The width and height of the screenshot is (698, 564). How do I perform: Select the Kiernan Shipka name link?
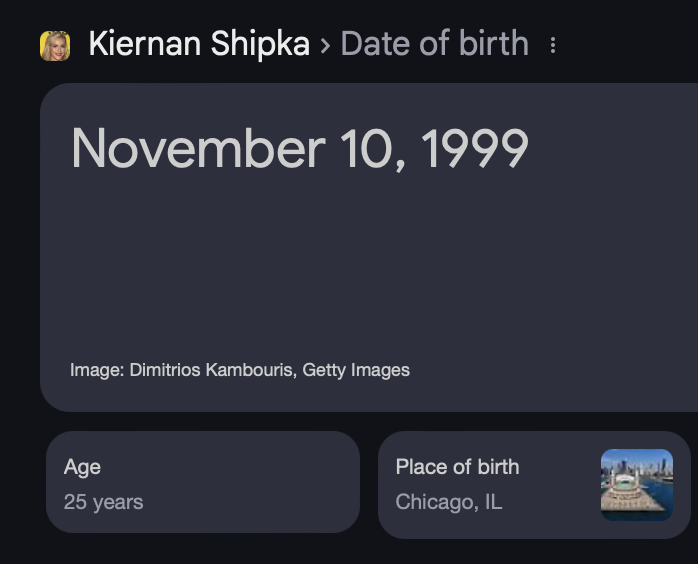(x=199, y=44)
